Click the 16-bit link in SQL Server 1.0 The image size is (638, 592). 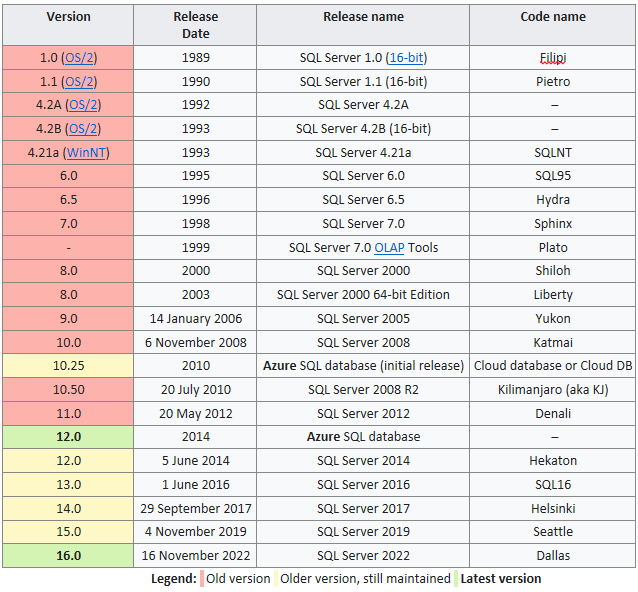click(x=406, y=58)
